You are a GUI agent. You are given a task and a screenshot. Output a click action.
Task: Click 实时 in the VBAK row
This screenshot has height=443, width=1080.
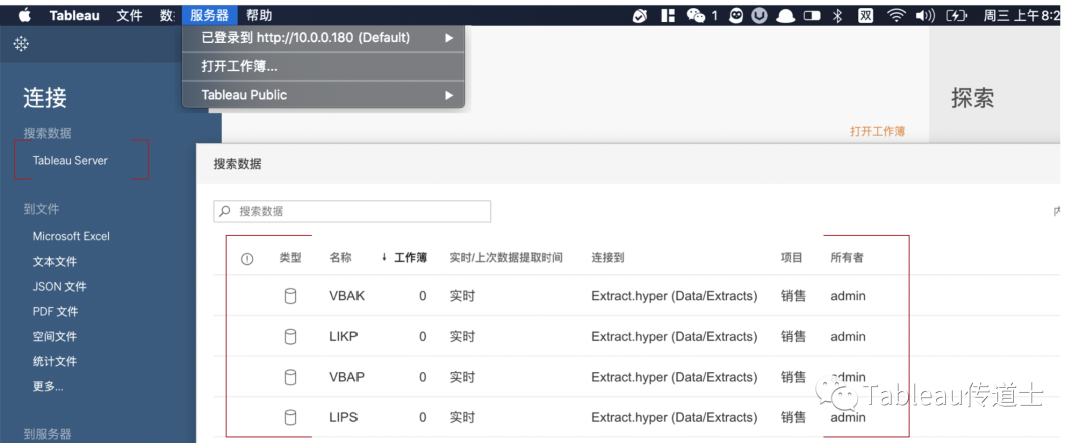coord(462,296)
